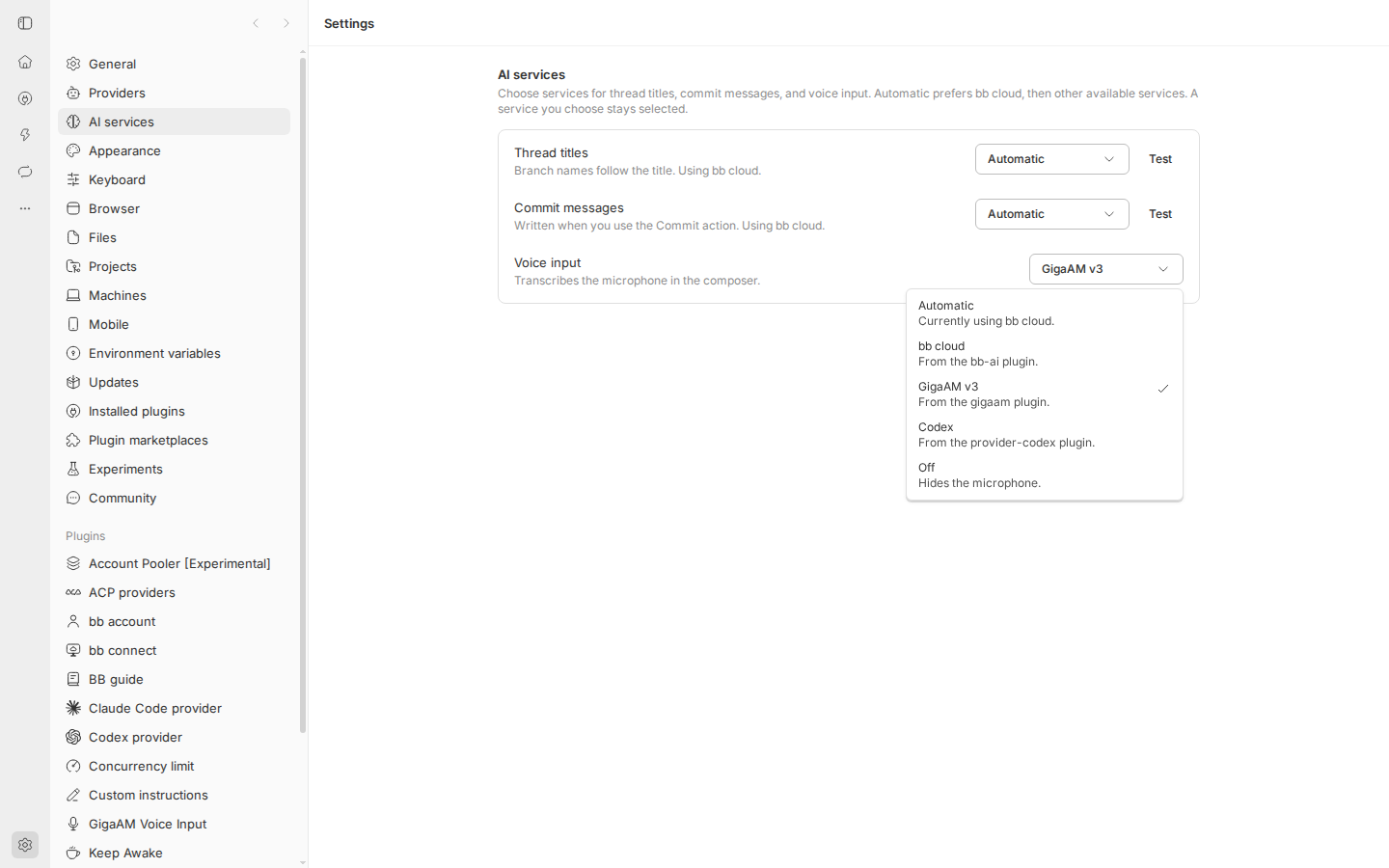Open ACP providers plugin settings
The width and height of the screenshot is (1389, 868).
pos(174,592)
